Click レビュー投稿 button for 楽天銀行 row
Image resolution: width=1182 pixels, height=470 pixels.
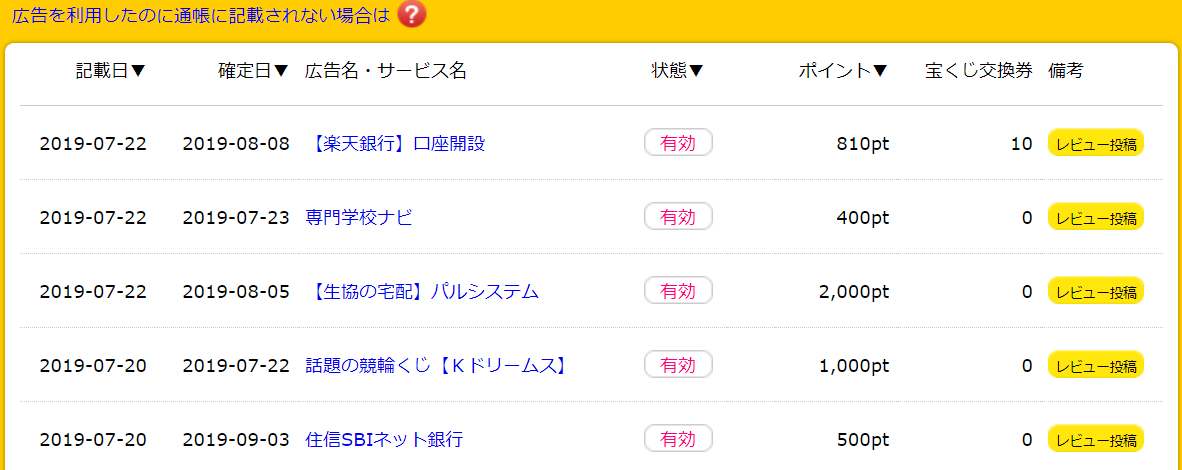pyautogui.click(x=1096, y=143)
